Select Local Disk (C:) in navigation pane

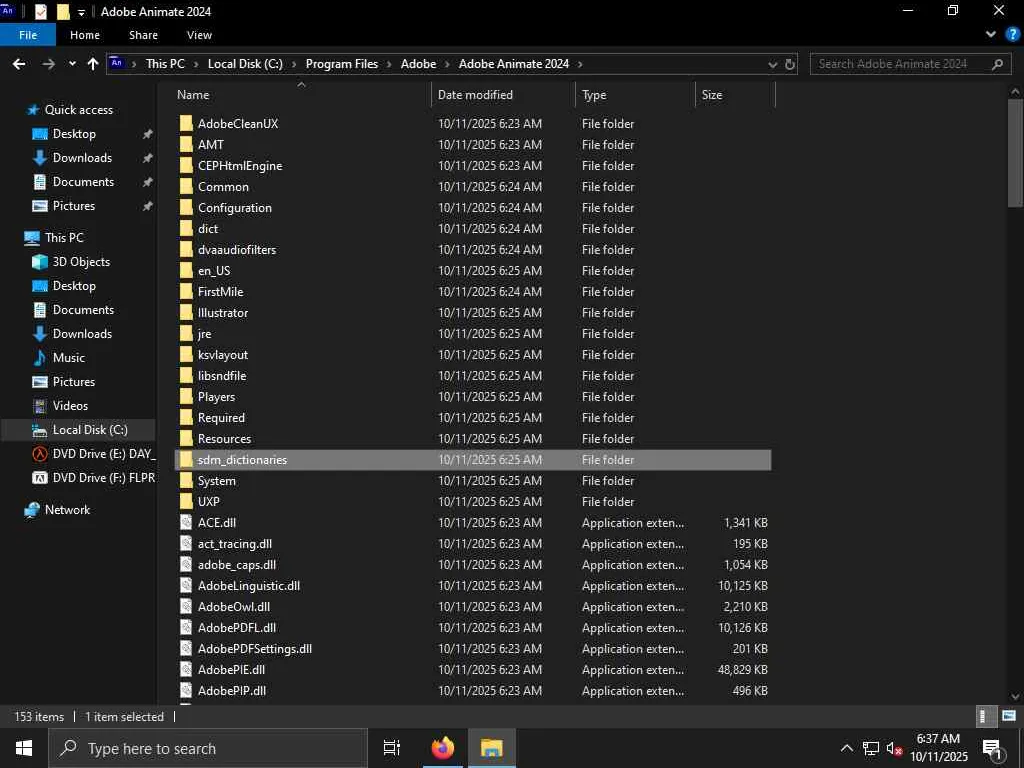click(90, 430)
